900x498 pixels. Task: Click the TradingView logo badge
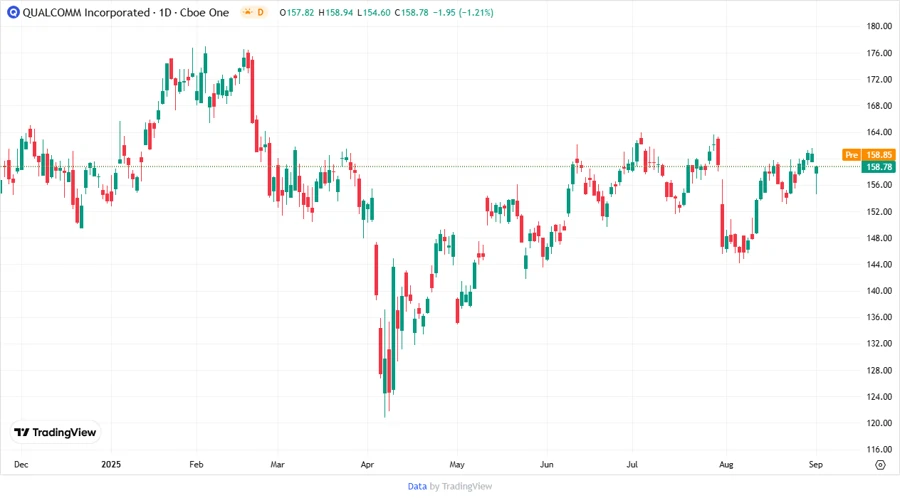(55, 432)
